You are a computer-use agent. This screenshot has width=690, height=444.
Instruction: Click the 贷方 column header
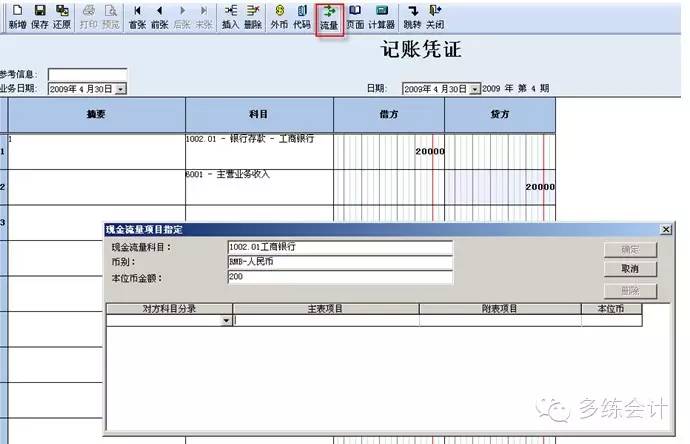pyautogui.click(x=500, y=114)
